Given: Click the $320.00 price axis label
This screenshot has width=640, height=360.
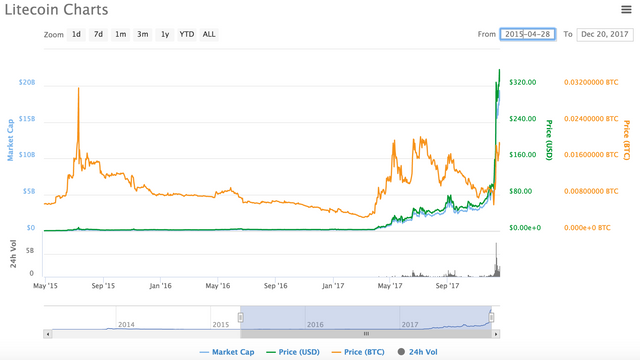Looking at the screenshot, I should coord(522,82).
